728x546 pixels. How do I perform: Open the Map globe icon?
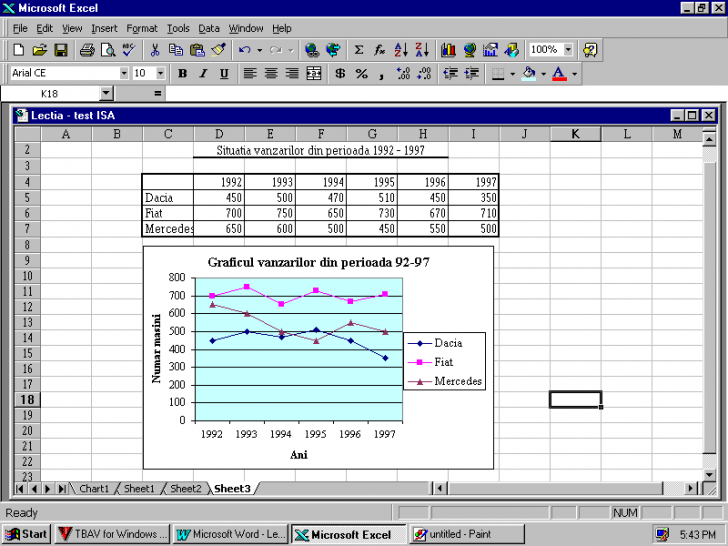(x=469, y=50)
